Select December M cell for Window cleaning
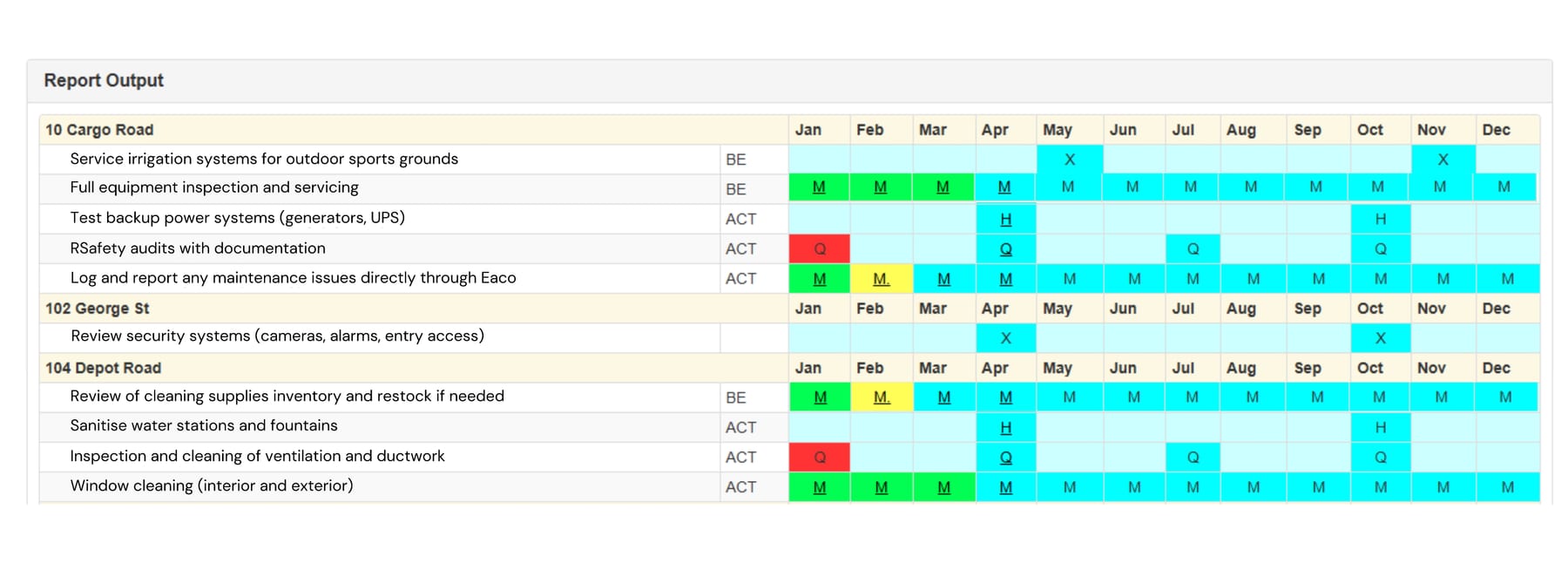 [1508, 487]
